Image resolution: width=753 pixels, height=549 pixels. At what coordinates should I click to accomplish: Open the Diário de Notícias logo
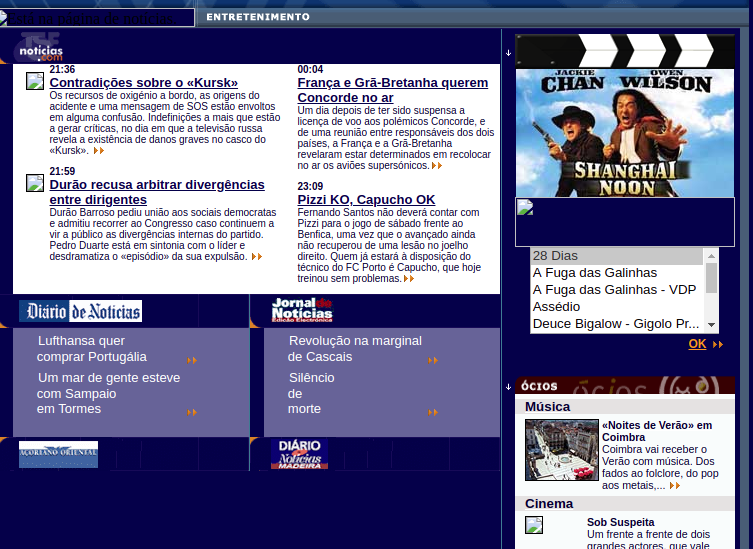point(80,311)
